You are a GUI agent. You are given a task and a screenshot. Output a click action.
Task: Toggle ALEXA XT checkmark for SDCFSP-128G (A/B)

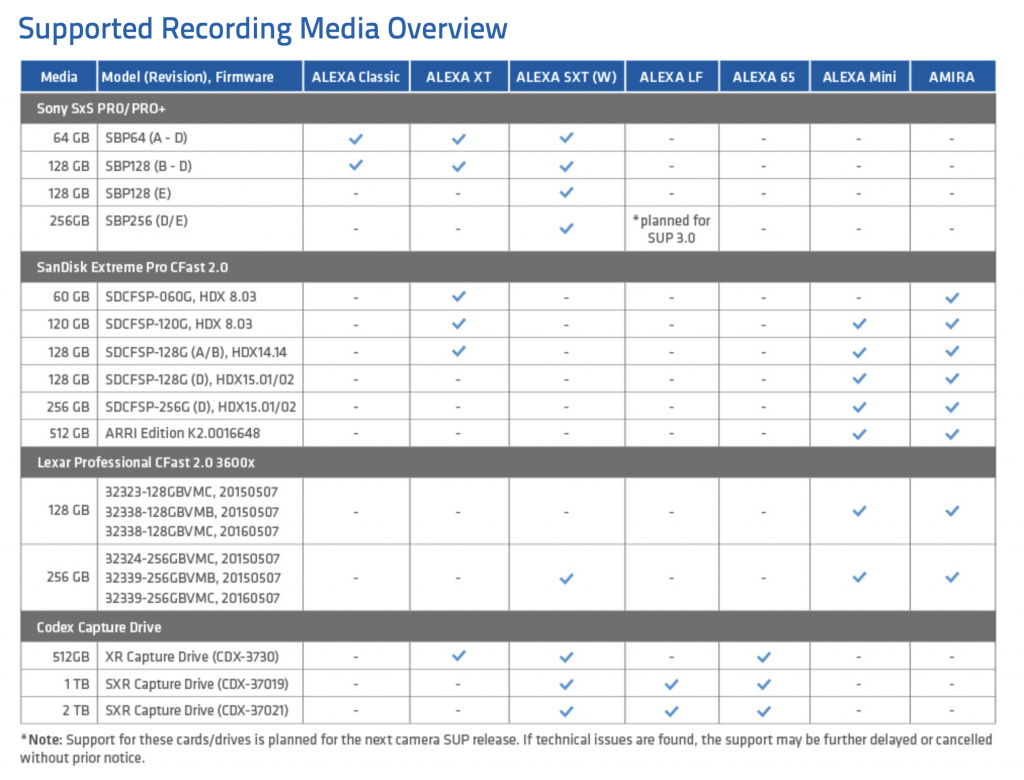pyautogui.click(x=459, y=352)
